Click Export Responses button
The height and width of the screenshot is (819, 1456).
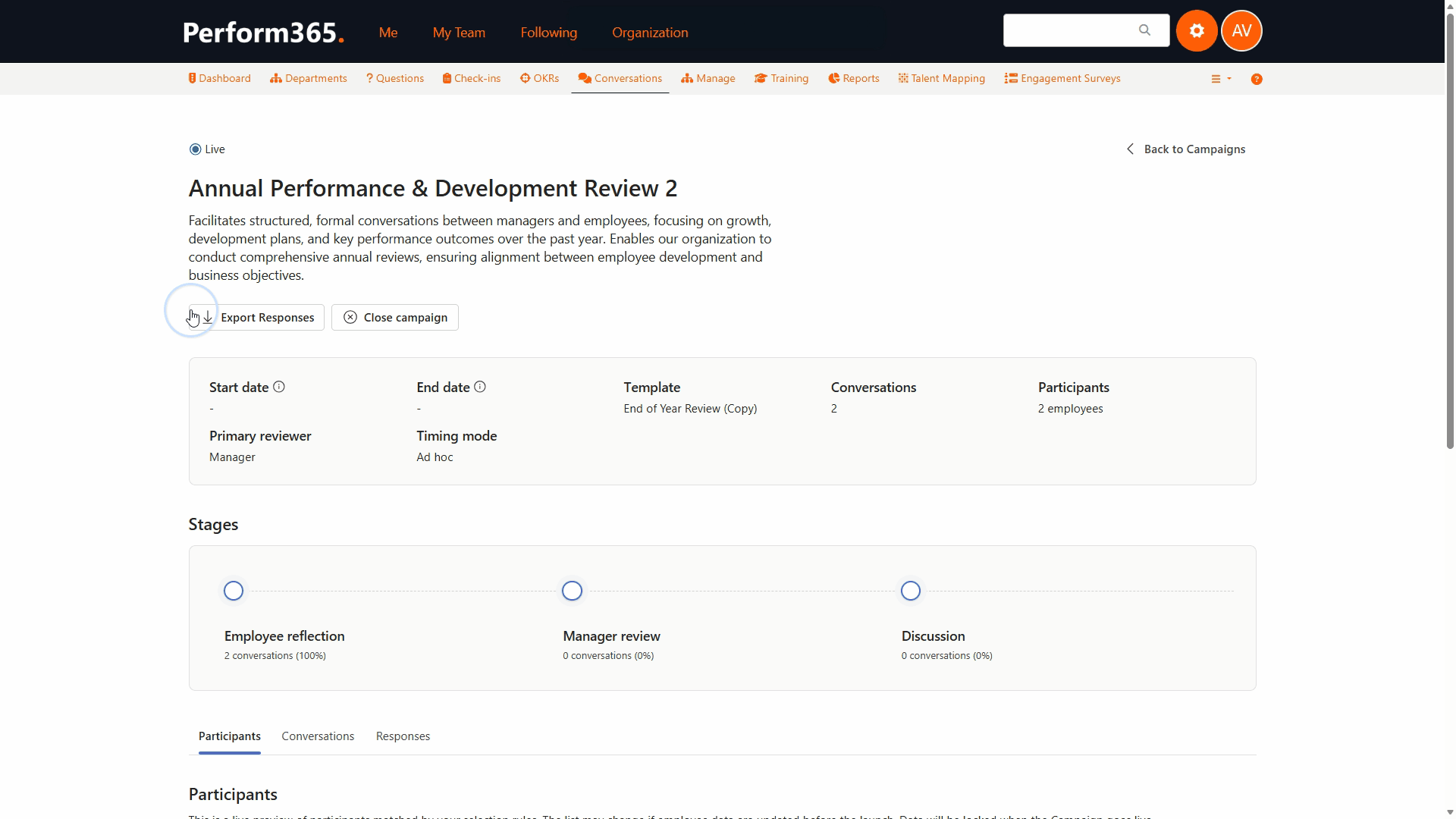pyautogui.click(x=257, y=318)
